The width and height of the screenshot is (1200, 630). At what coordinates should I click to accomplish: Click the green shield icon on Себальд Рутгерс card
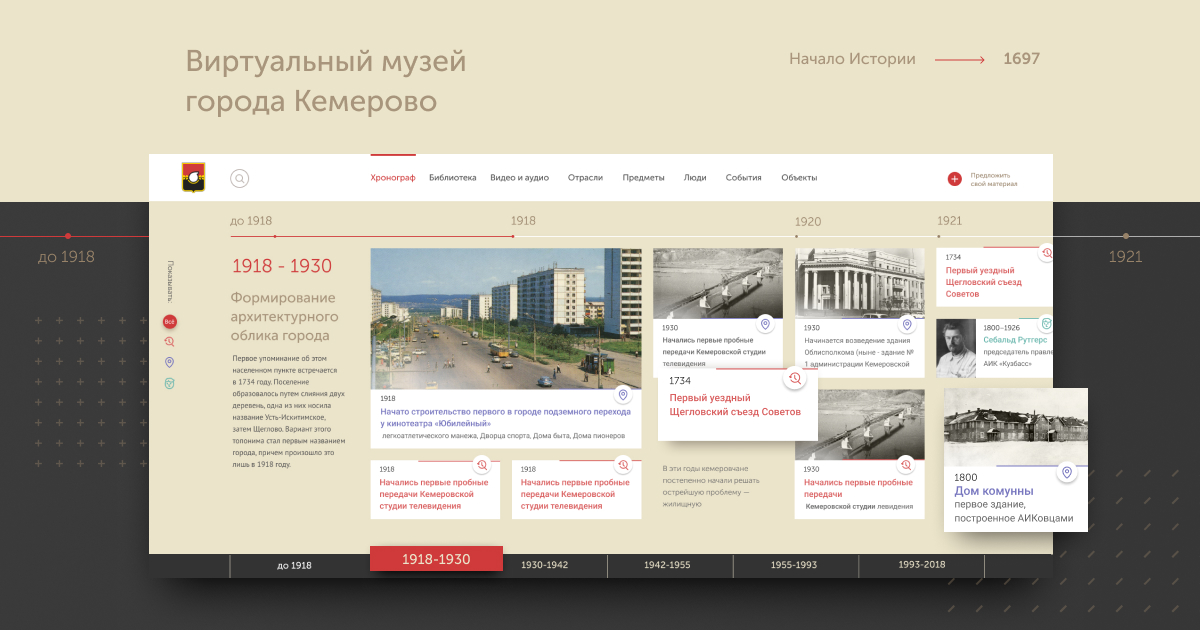click(x=1046, y=324)
